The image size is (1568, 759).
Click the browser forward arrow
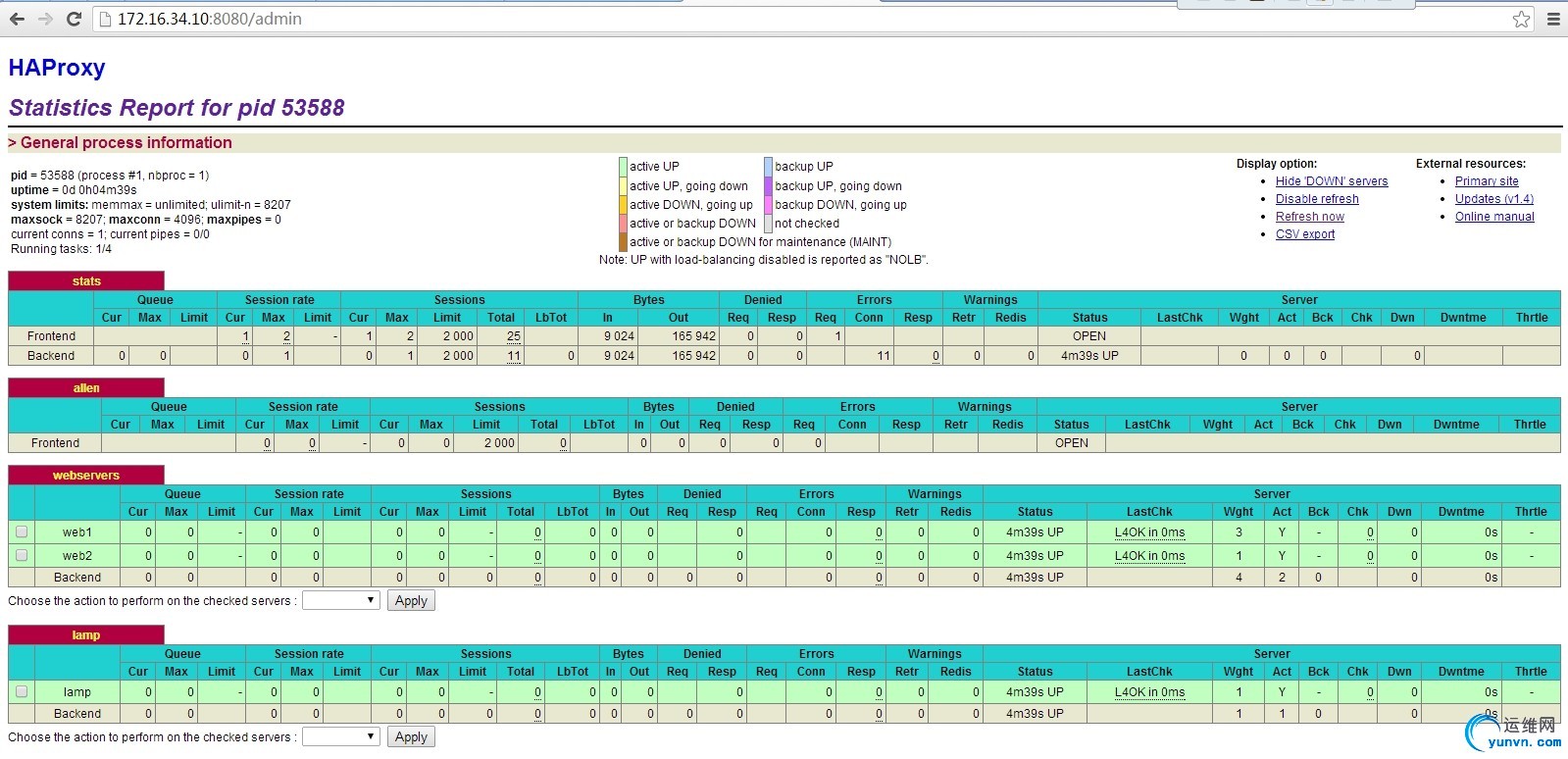tap(45, 19)
